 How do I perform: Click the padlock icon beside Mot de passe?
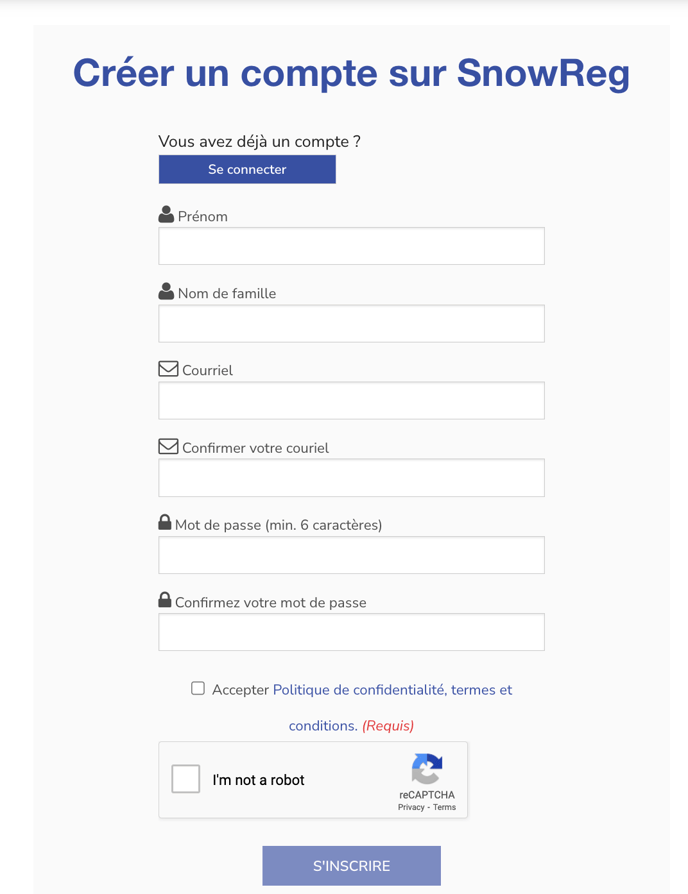[165, 522]
